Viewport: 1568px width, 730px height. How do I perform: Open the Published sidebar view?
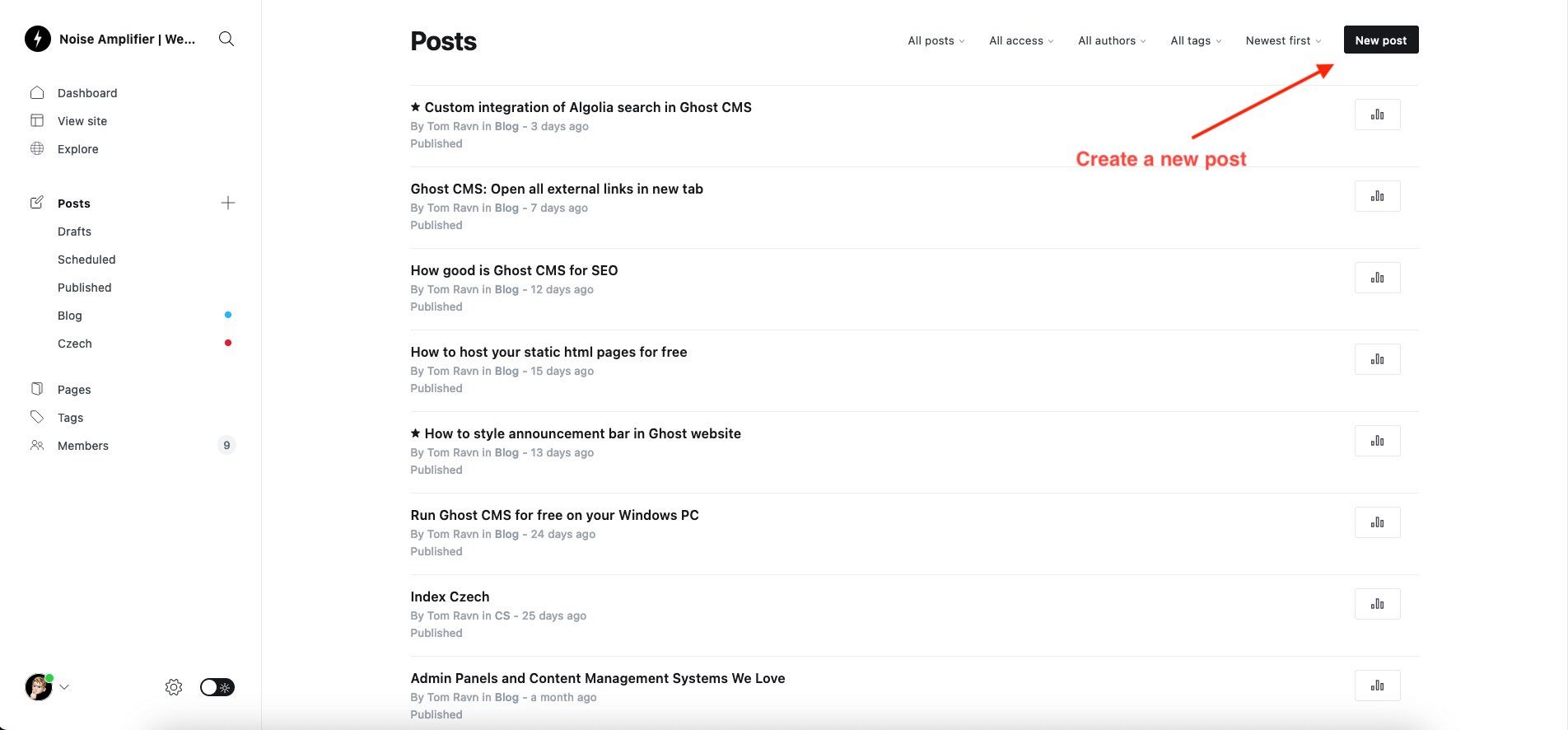[85, 288]
